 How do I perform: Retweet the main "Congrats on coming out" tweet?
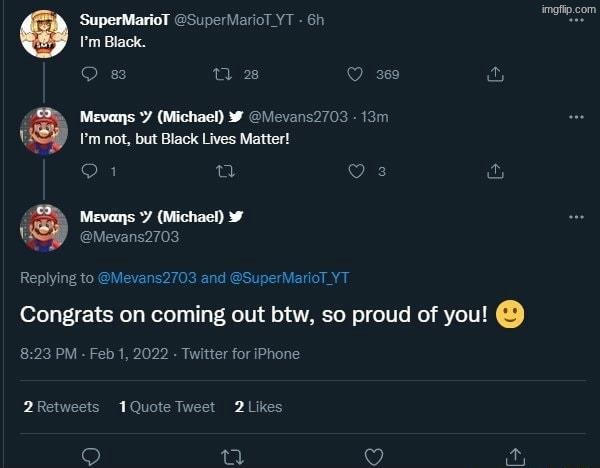232,456
